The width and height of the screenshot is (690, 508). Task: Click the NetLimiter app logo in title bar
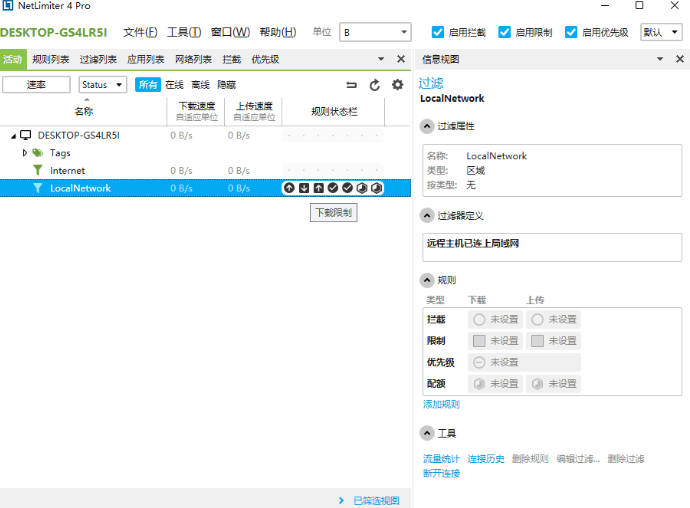pos(7,6)
